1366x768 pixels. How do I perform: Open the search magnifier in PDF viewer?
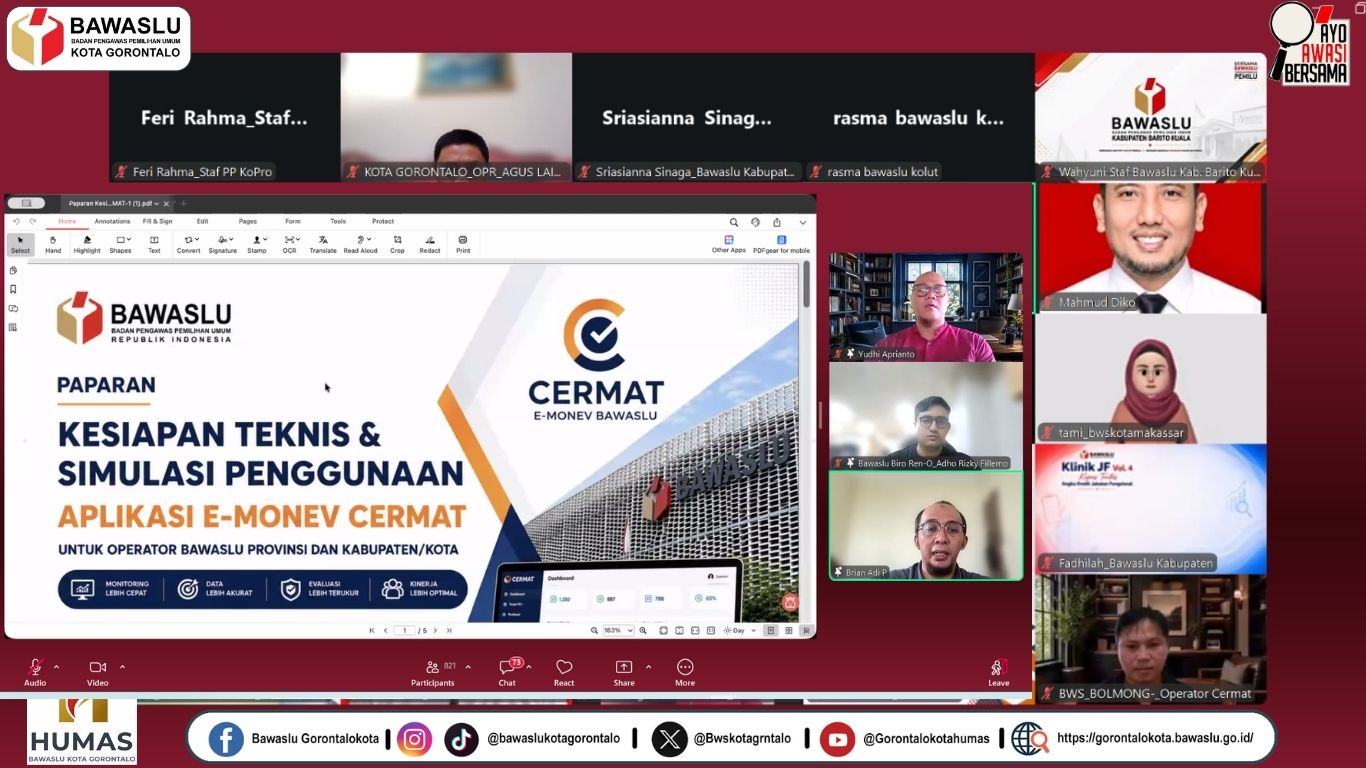734,222
